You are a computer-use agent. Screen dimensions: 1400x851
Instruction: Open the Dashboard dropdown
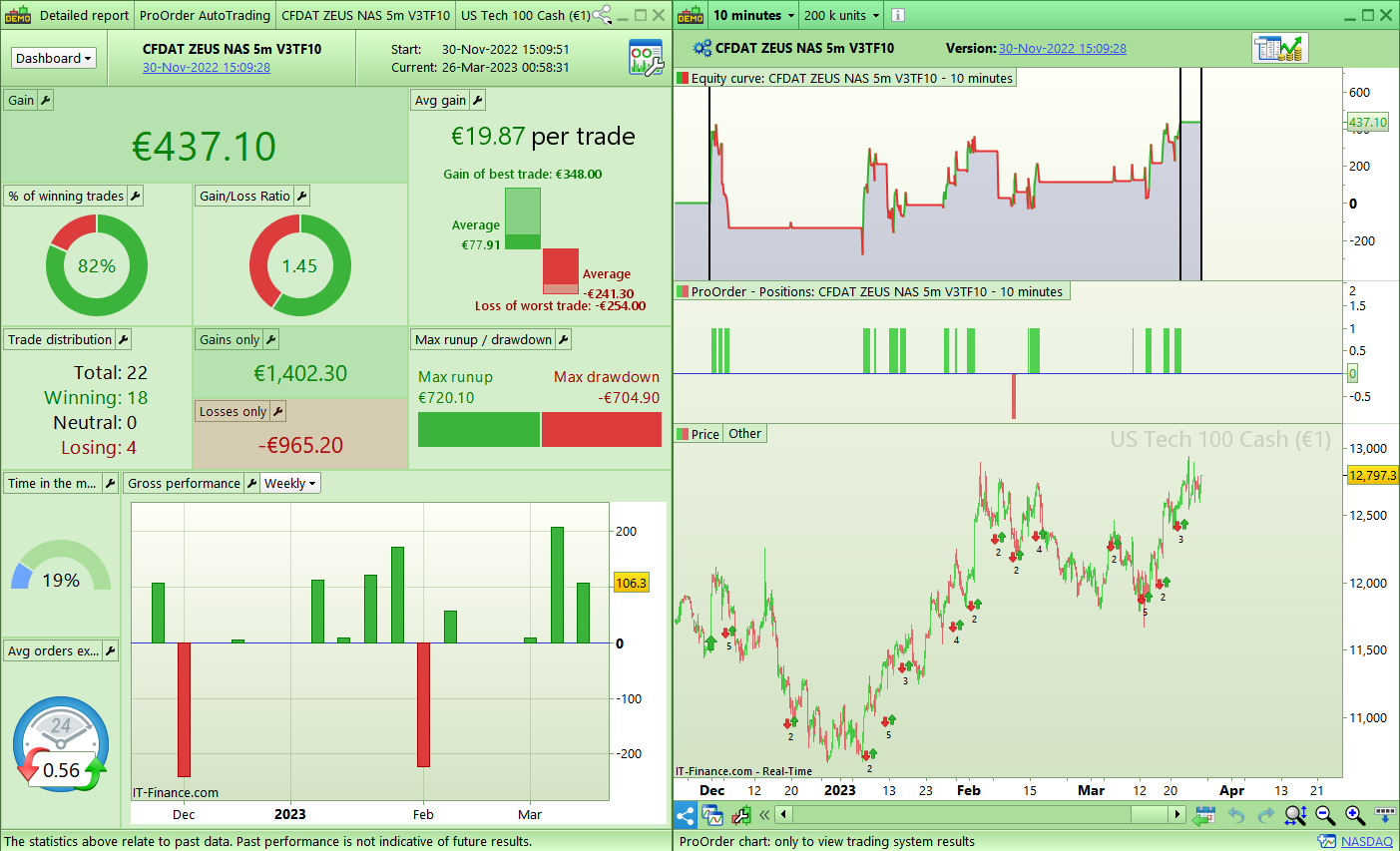click(x=54, y=58)
